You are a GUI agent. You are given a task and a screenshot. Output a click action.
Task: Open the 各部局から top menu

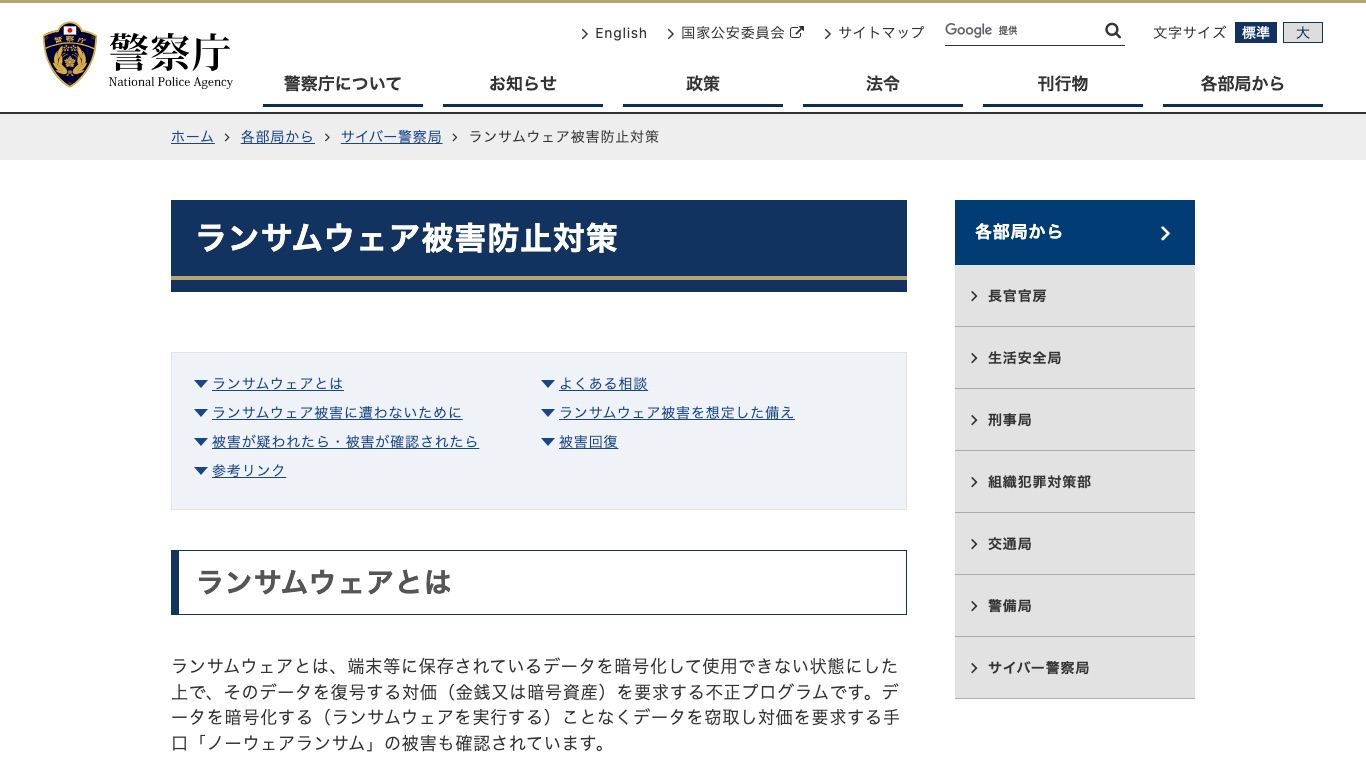[1243, 84]
